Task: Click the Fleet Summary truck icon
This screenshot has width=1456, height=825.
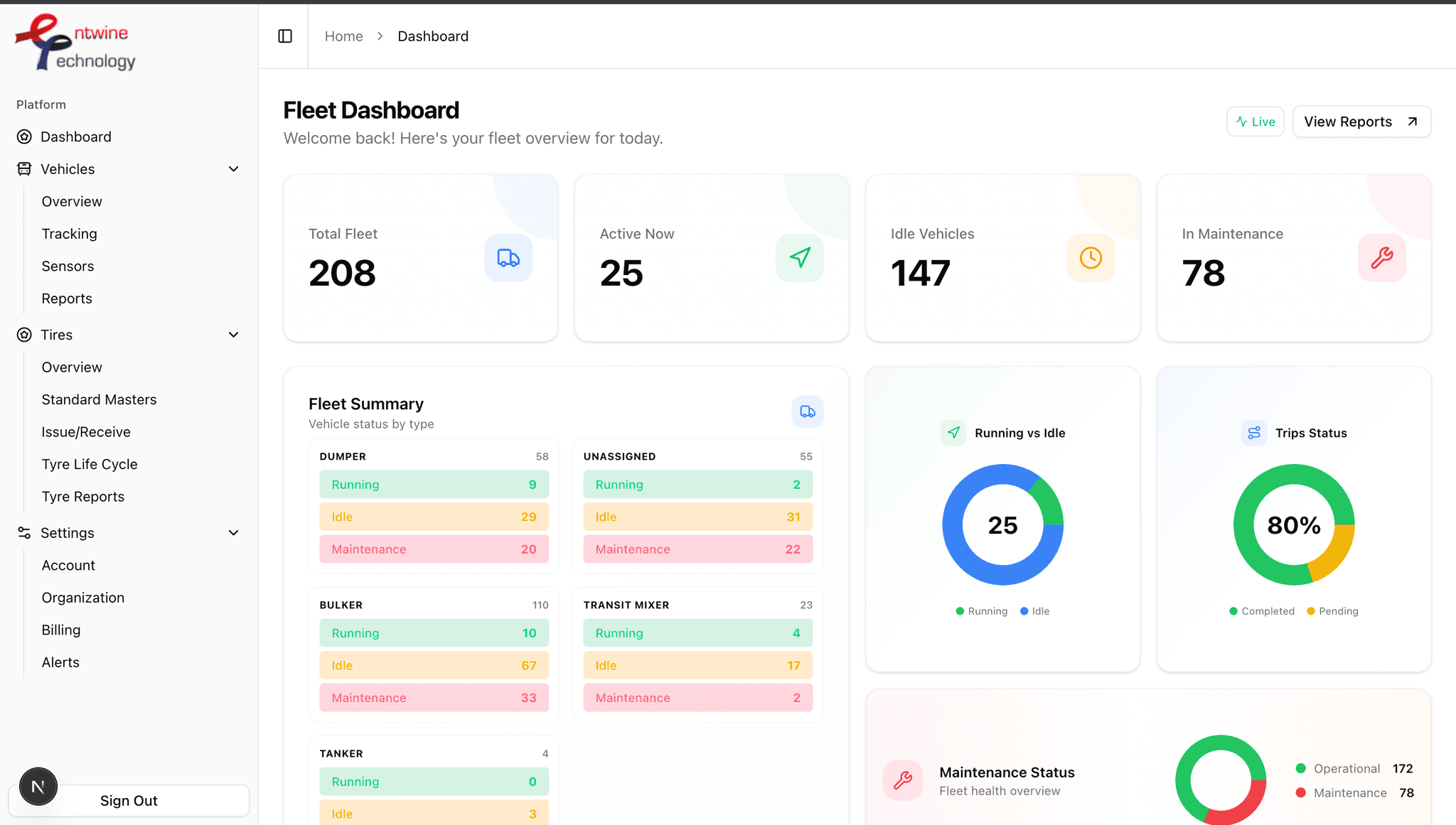Action: [808, 411]
